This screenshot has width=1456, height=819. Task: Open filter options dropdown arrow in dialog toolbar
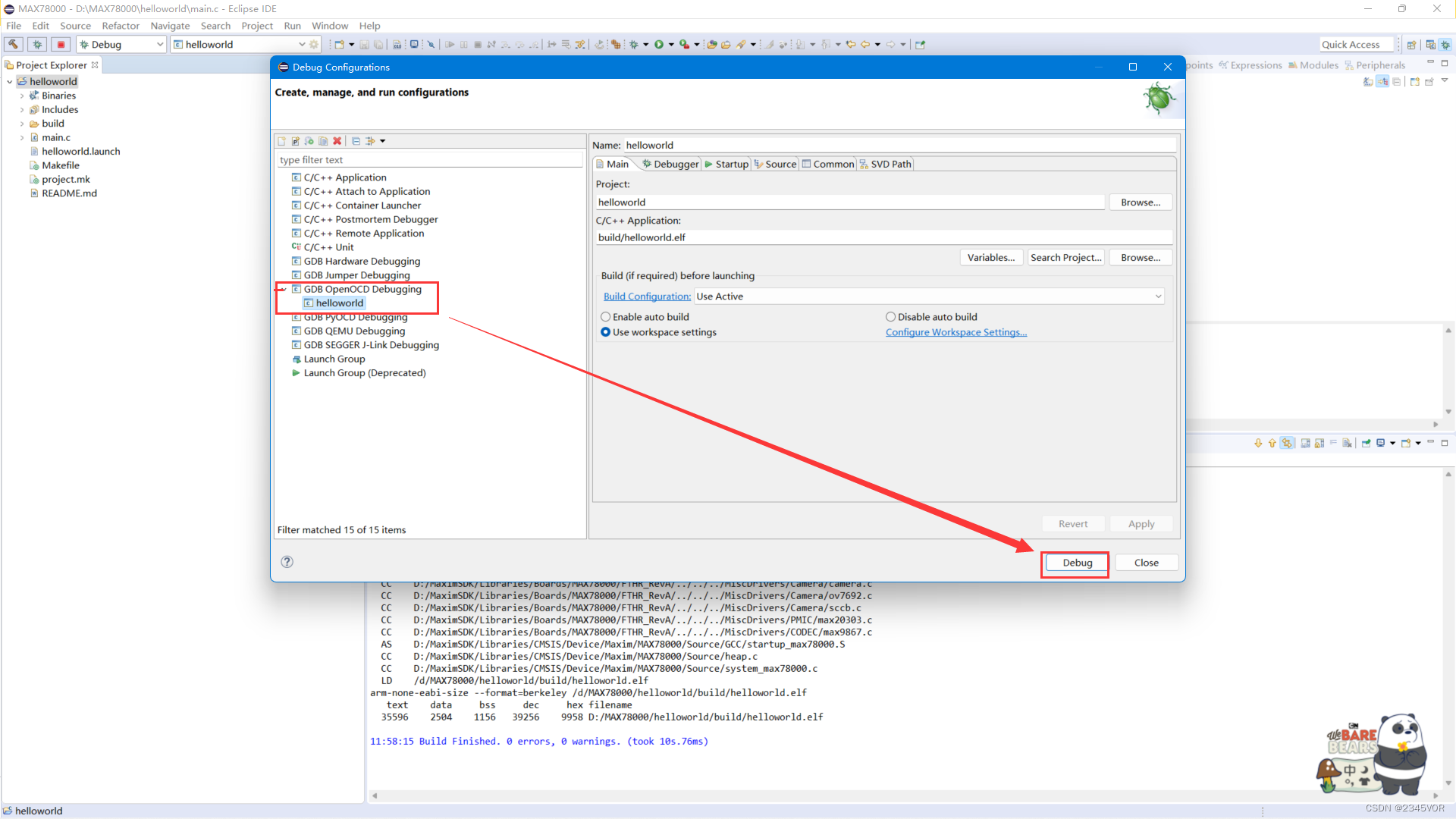pos(383,141)
